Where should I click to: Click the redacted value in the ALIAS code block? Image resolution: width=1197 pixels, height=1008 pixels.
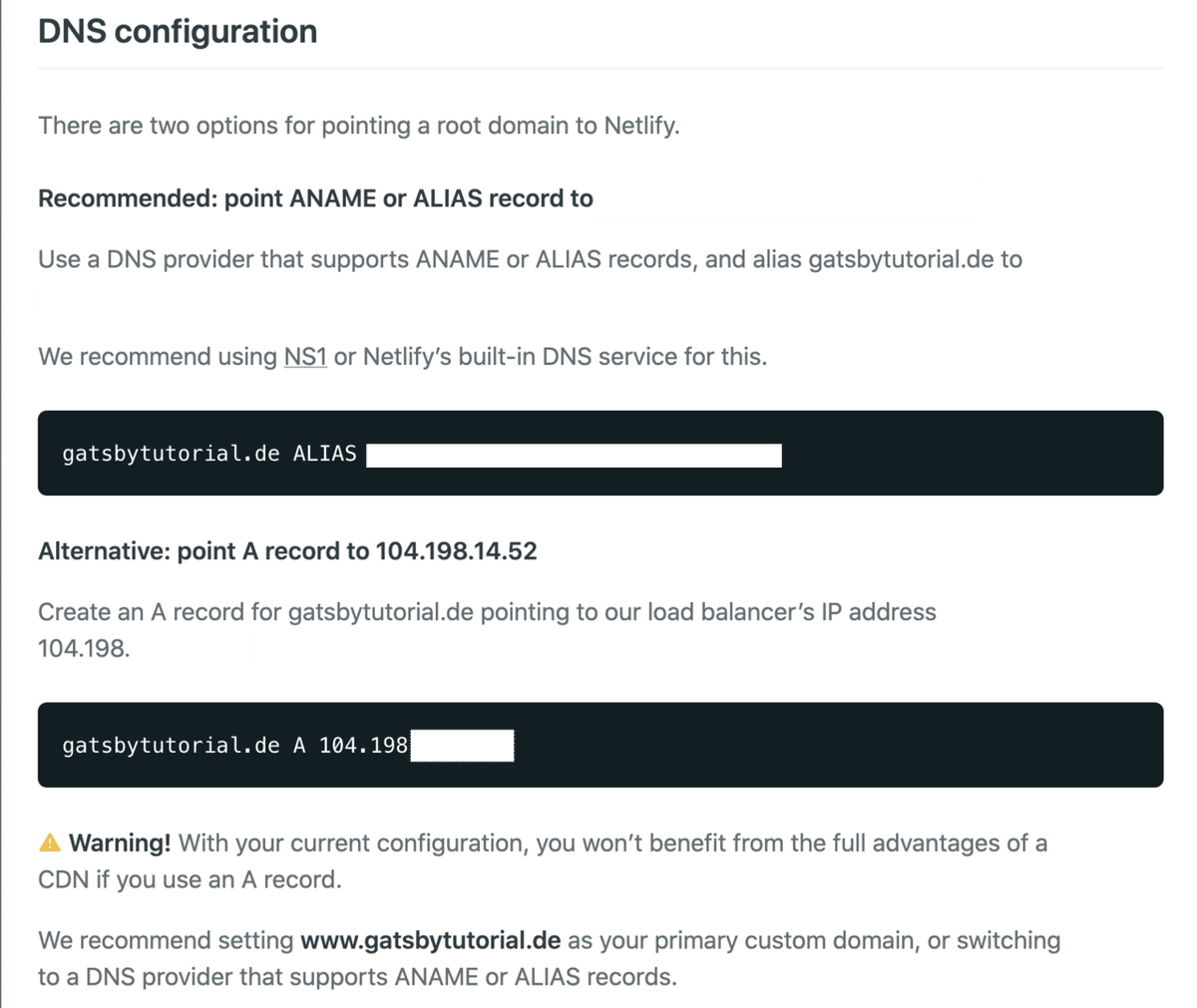coord(574,456)
